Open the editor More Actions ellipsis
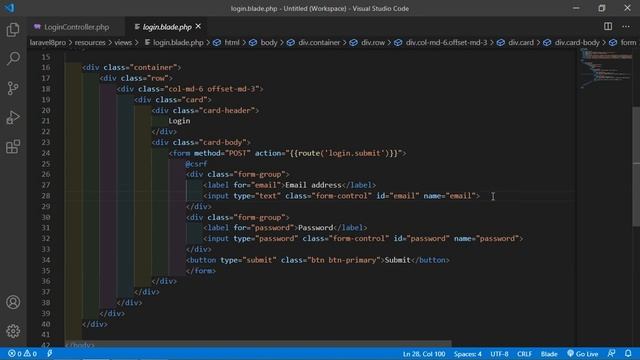 coord(626,27)
